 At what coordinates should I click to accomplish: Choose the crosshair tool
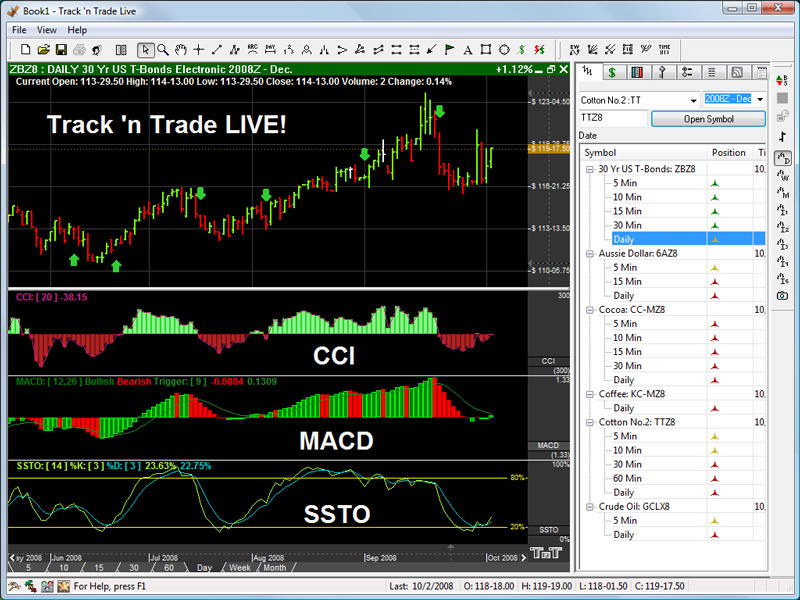tap(198, 49)
